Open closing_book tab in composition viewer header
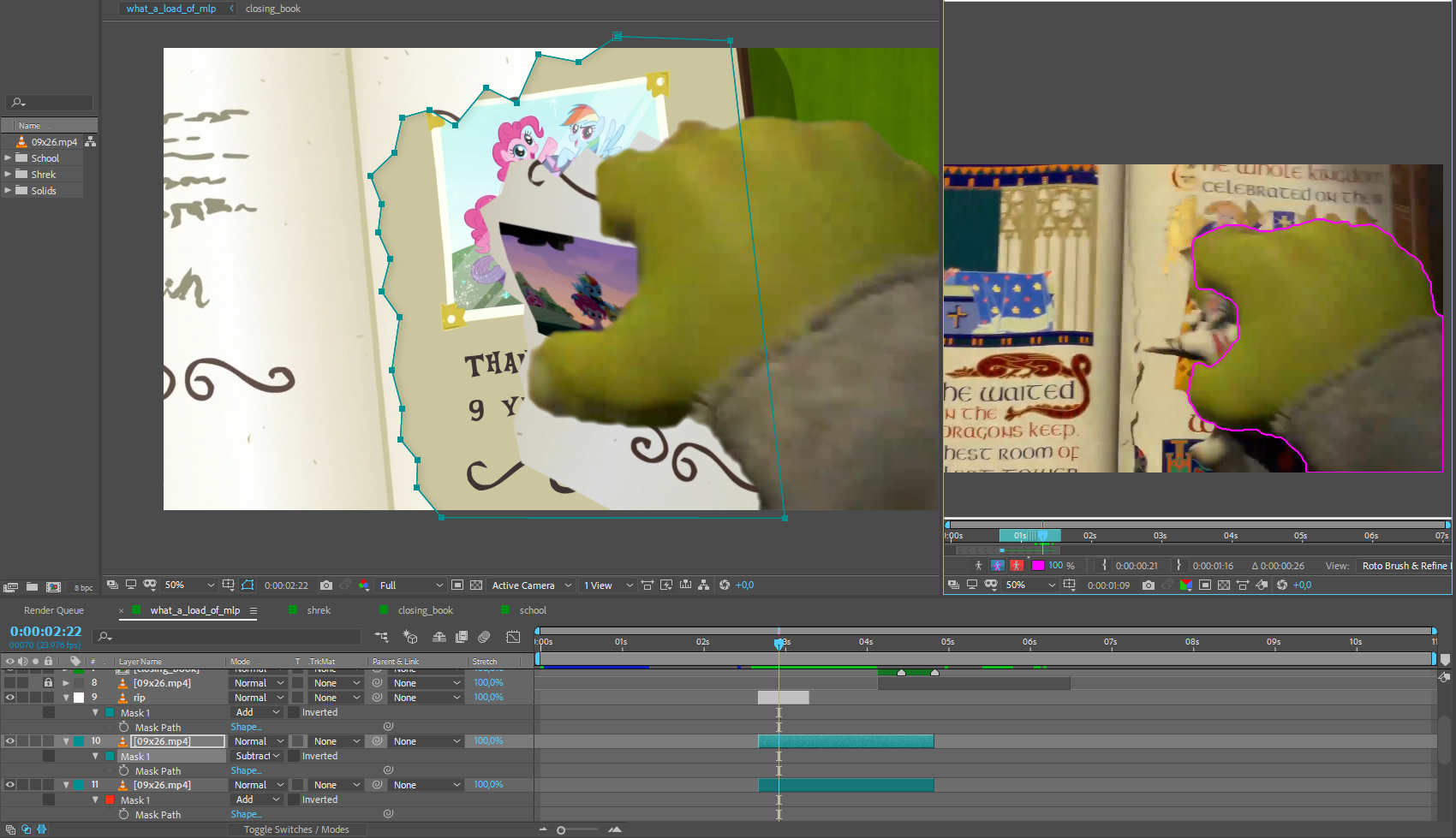Image resolution: width=1456 pixels, height=838 pixels. (273, 9)
